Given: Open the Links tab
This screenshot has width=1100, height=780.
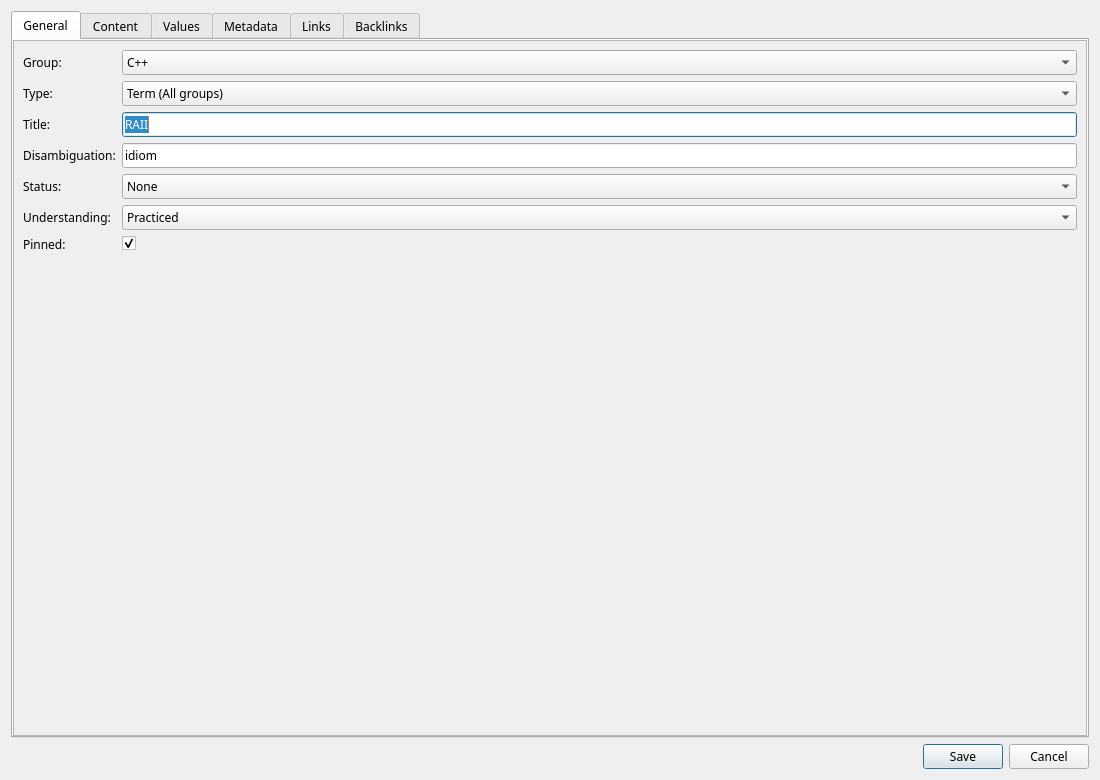Looking at the screenshot, I should click(x=316, y=27).
